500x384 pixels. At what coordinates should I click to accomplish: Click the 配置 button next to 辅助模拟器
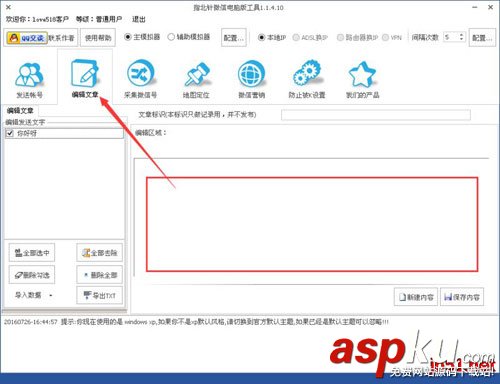coord(234,38)
